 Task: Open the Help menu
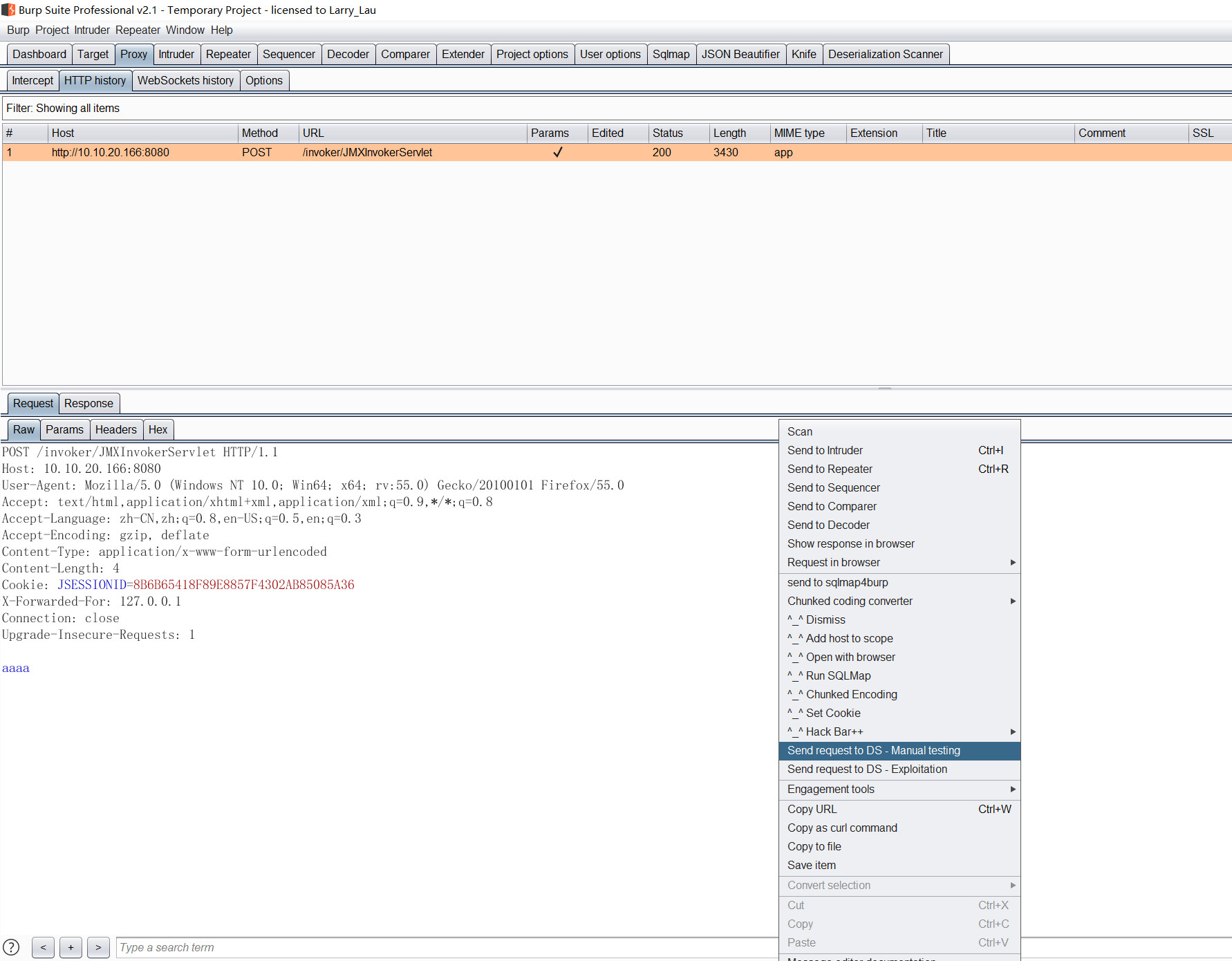[x=221, y=30]
